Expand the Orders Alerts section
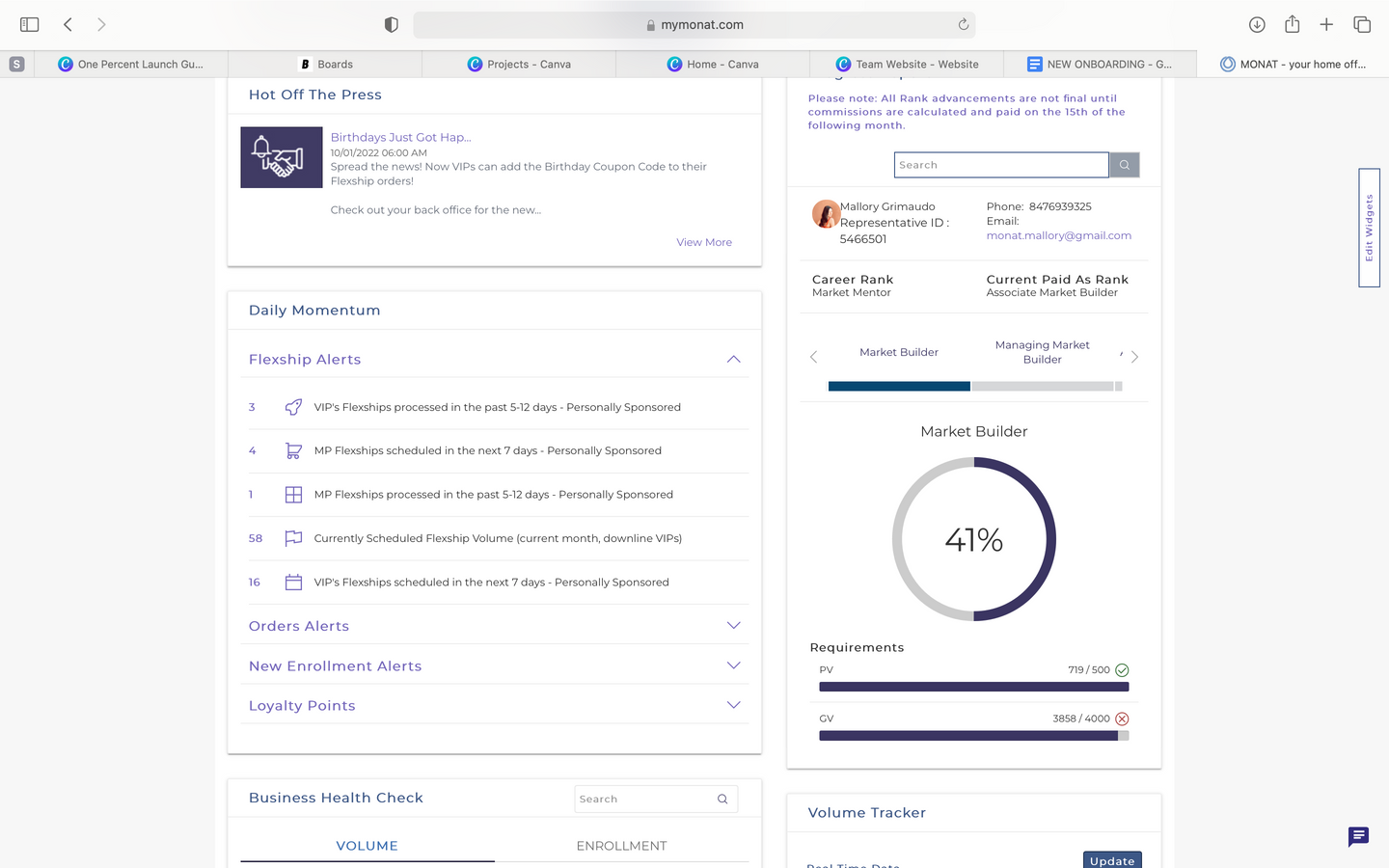The width and height of the screenshot is (1389, 868). [x=733, y=625]
